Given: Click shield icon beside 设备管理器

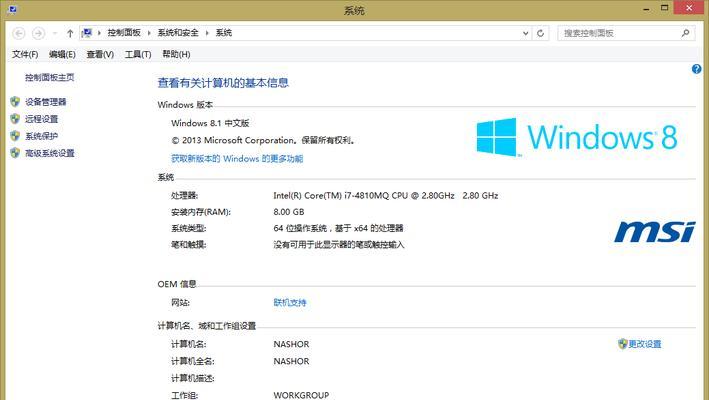Looking at the screenshot, I should point(15,102).
